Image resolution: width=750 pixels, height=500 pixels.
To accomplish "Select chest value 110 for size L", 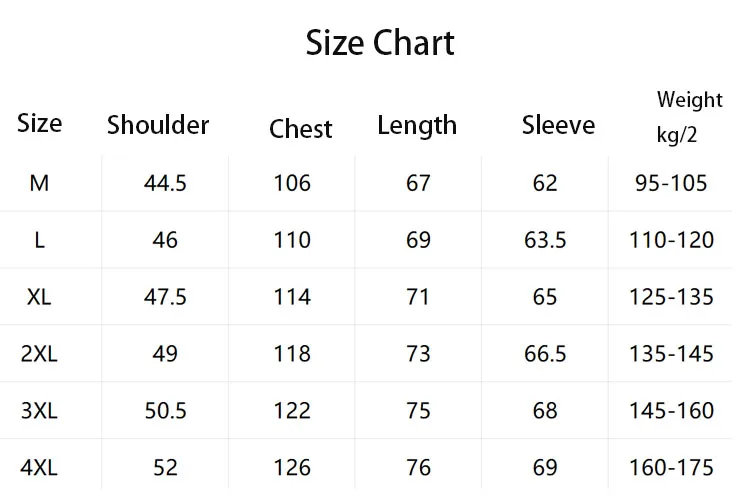I will [292, 240].
